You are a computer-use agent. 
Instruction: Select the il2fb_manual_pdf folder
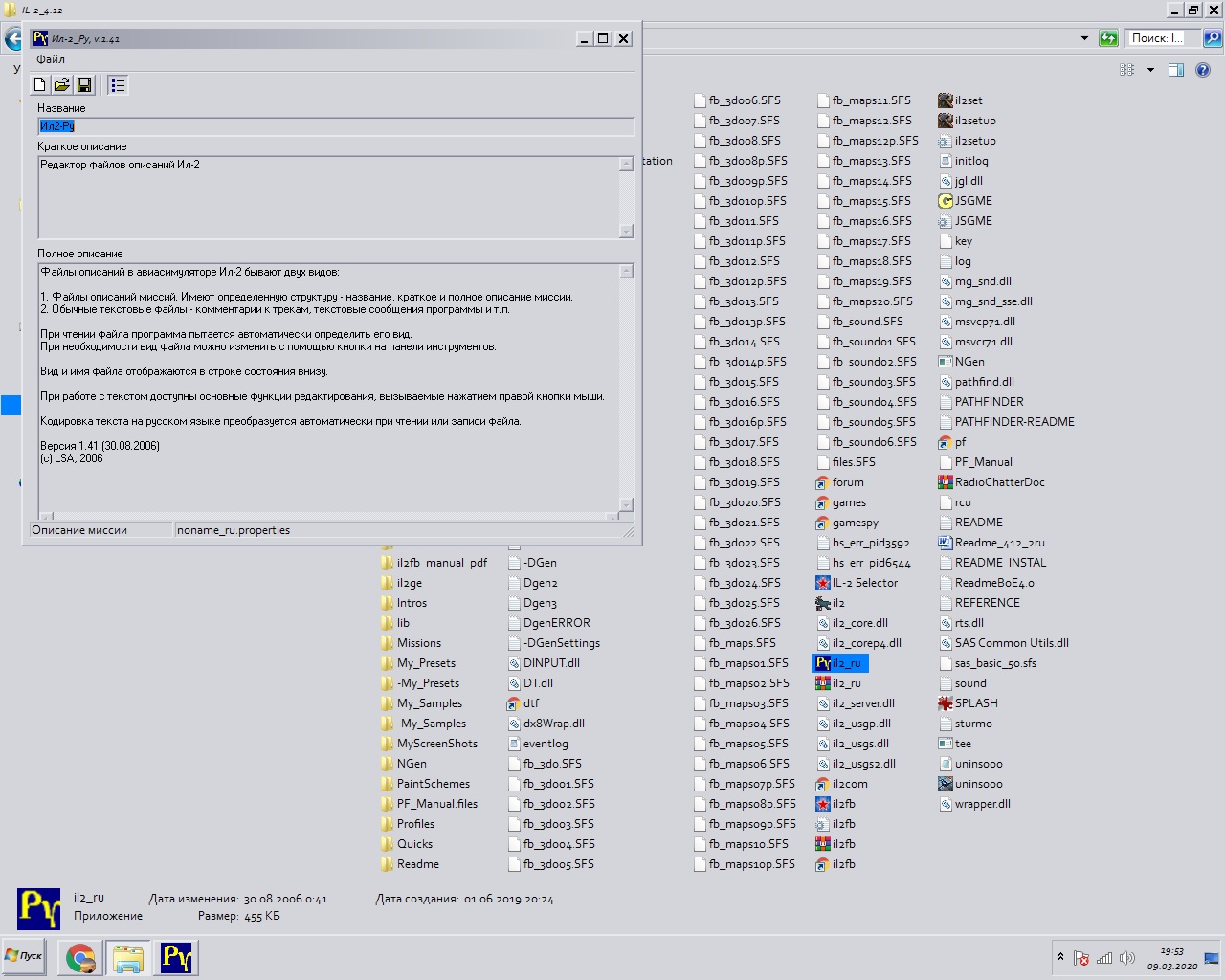click(434, 563)
